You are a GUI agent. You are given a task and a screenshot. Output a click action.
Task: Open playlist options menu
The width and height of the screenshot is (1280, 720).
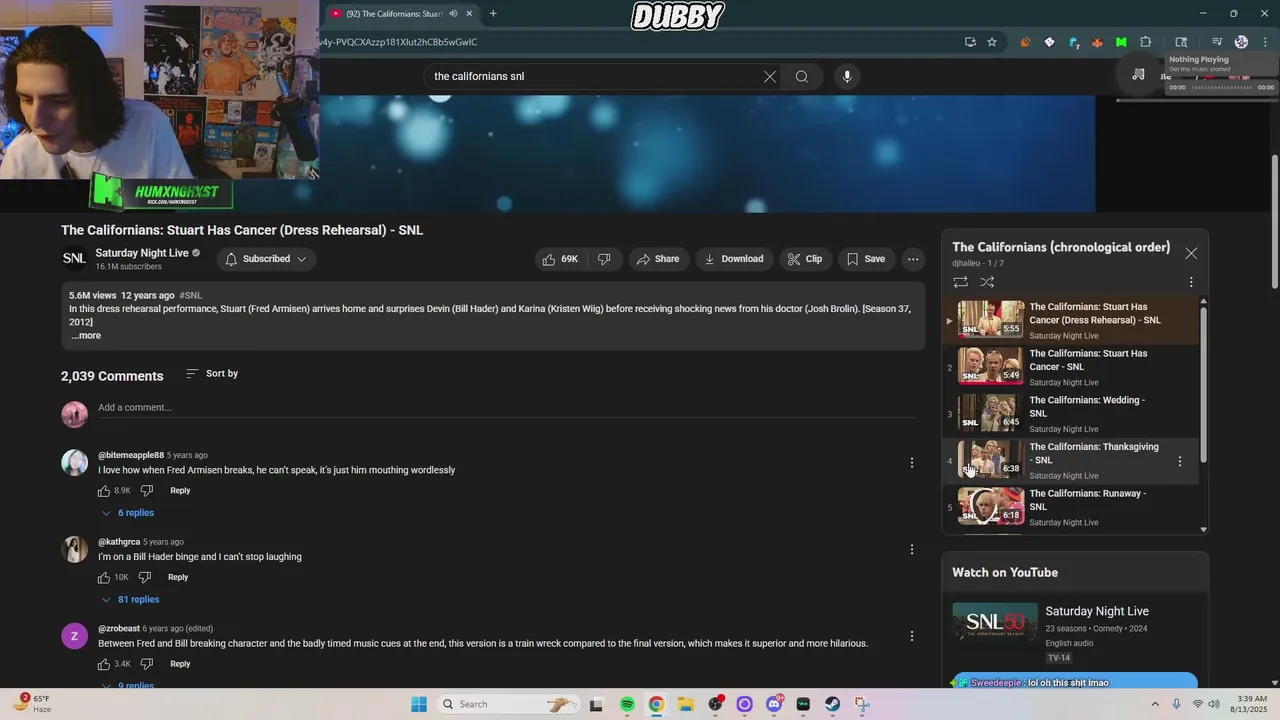[x=1191, y=282]
